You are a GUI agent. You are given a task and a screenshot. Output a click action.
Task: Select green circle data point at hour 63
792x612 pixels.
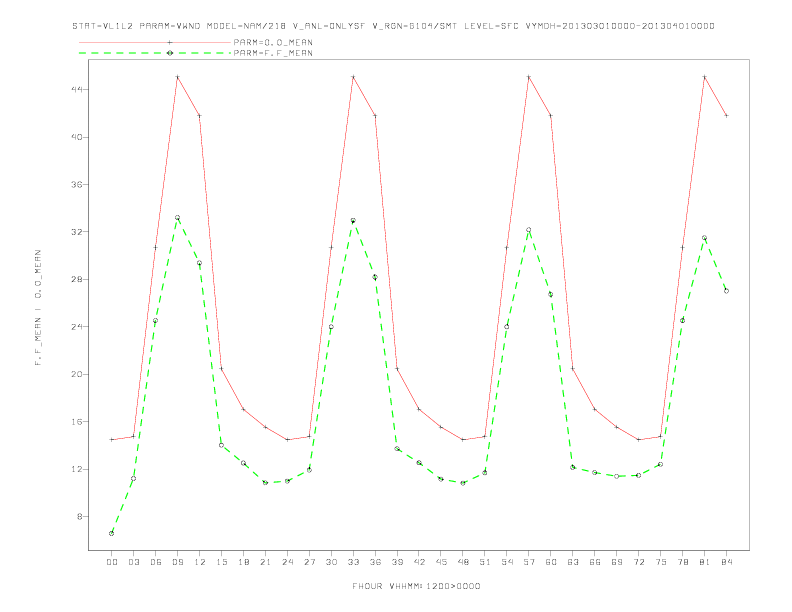[x=573, y=468]
